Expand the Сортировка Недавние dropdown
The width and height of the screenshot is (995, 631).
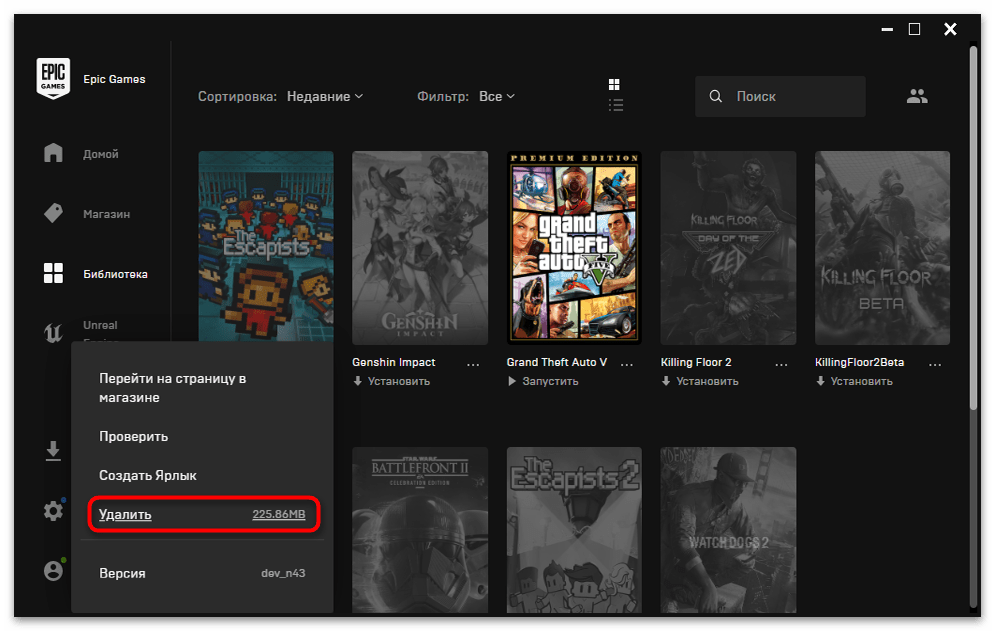pyautogui.click(x=325, y=96)
